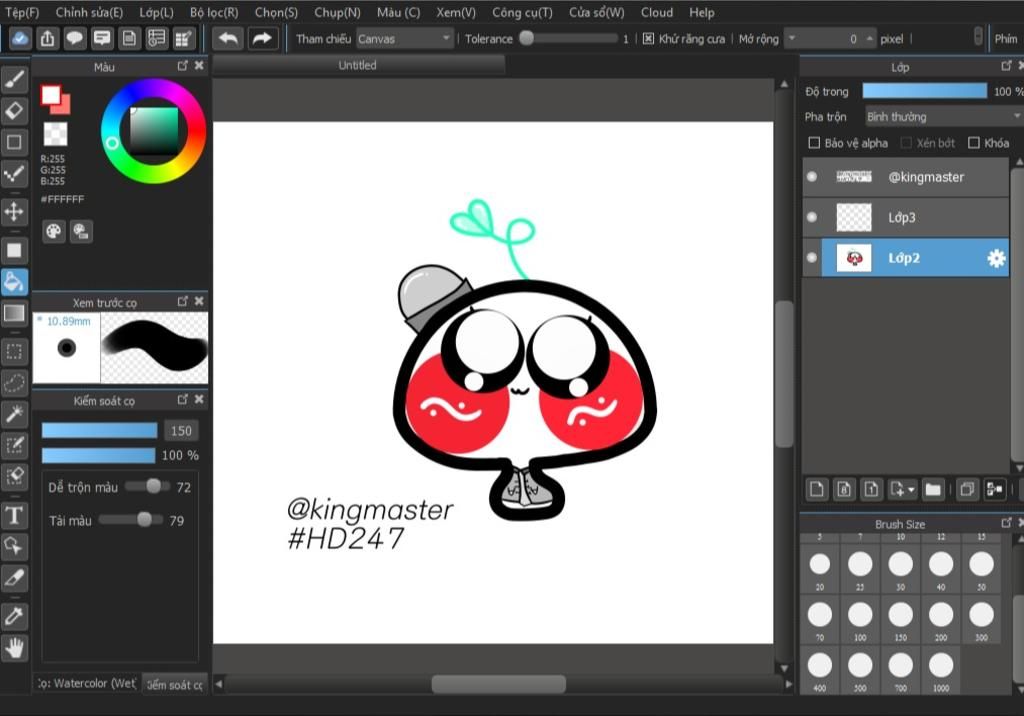Open the Lớp(L) menu
The height and width of the screenshot is (716, 1024).
(x=156, y=12)
